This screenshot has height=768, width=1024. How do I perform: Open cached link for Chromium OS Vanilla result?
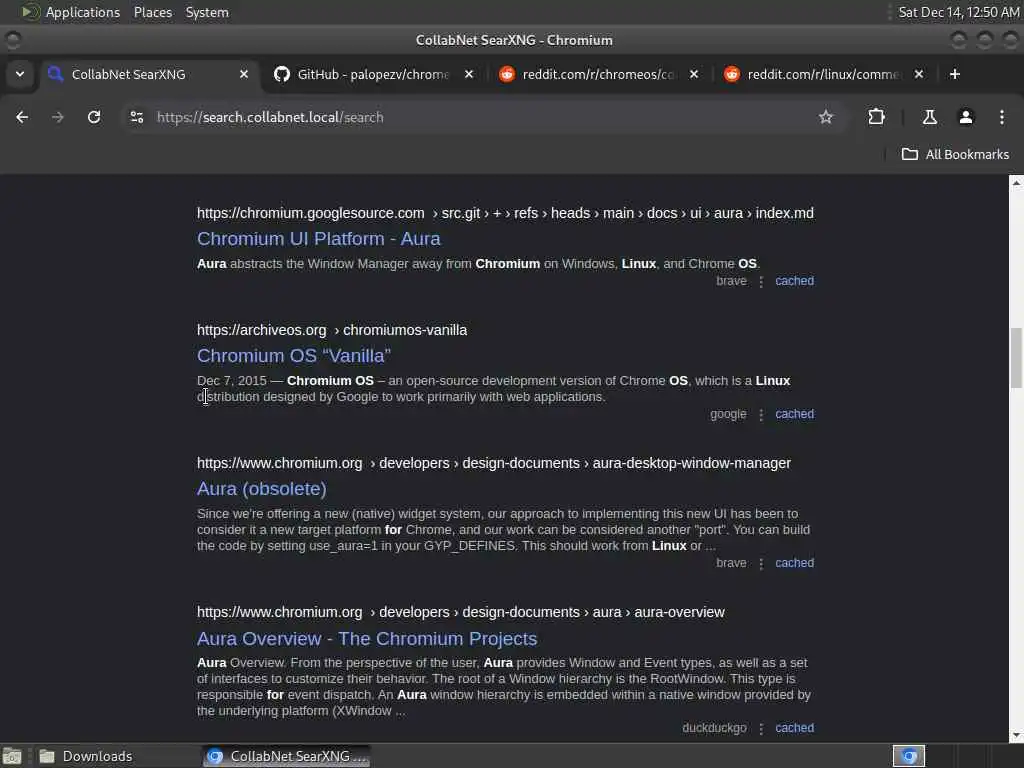pyautogui.click(x=794, y=414)
